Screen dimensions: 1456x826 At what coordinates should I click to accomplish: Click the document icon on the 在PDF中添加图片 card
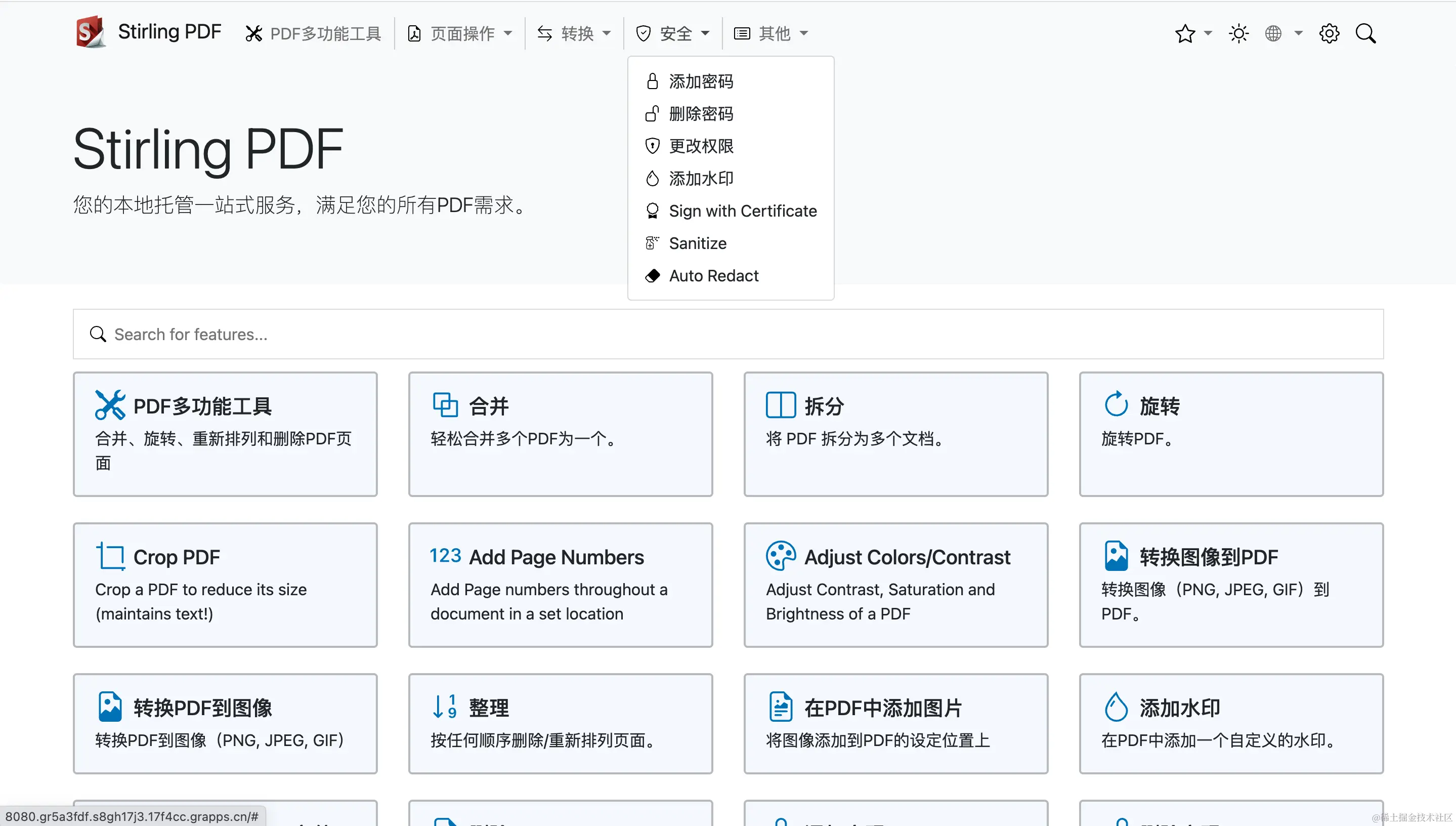(781, 707)
